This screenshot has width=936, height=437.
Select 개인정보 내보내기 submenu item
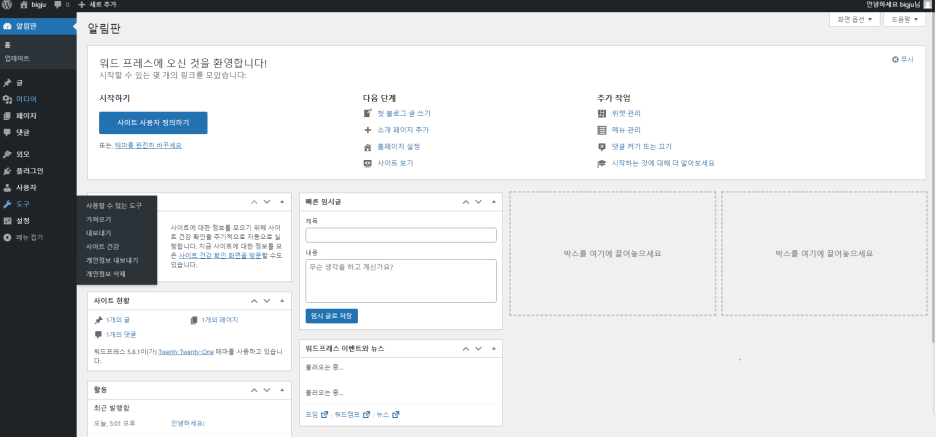[x=112, y=260]
